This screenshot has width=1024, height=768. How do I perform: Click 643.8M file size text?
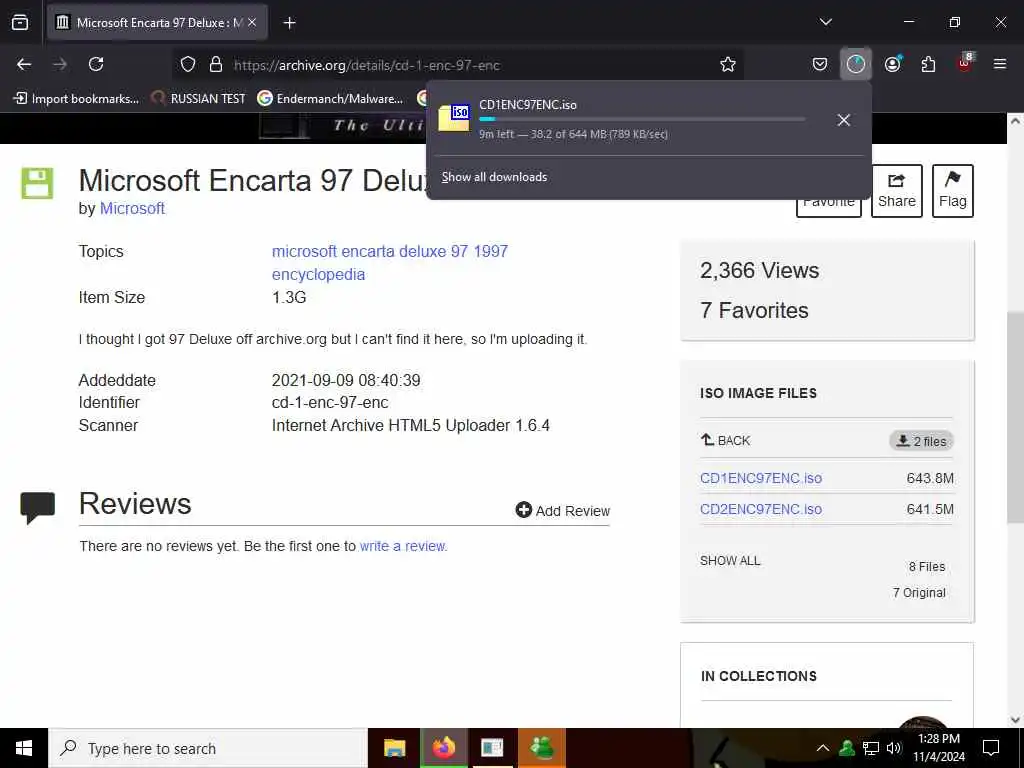(x=930, y=478)
